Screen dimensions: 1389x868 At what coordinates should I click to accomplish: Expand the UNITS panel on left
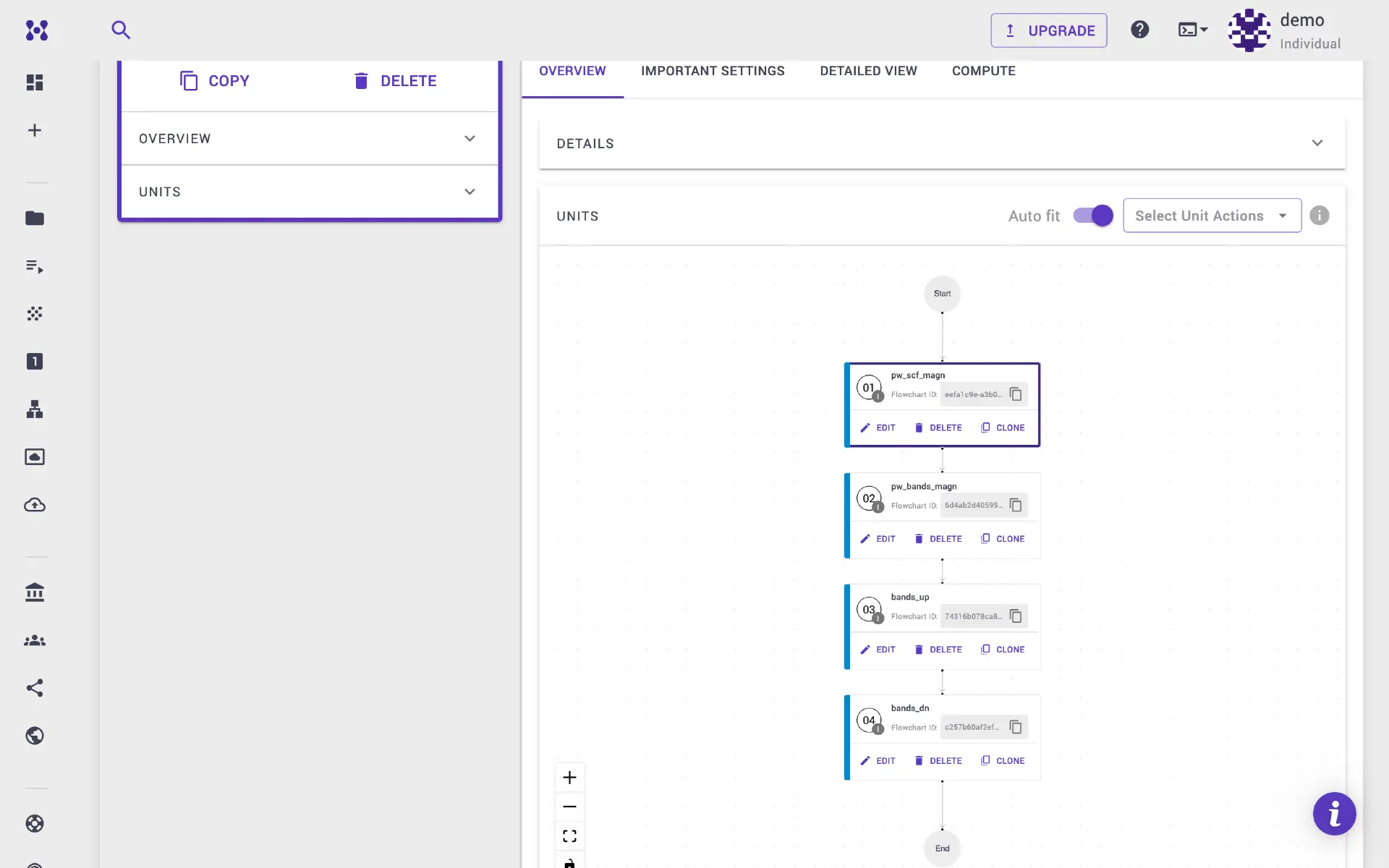(470, 192)
